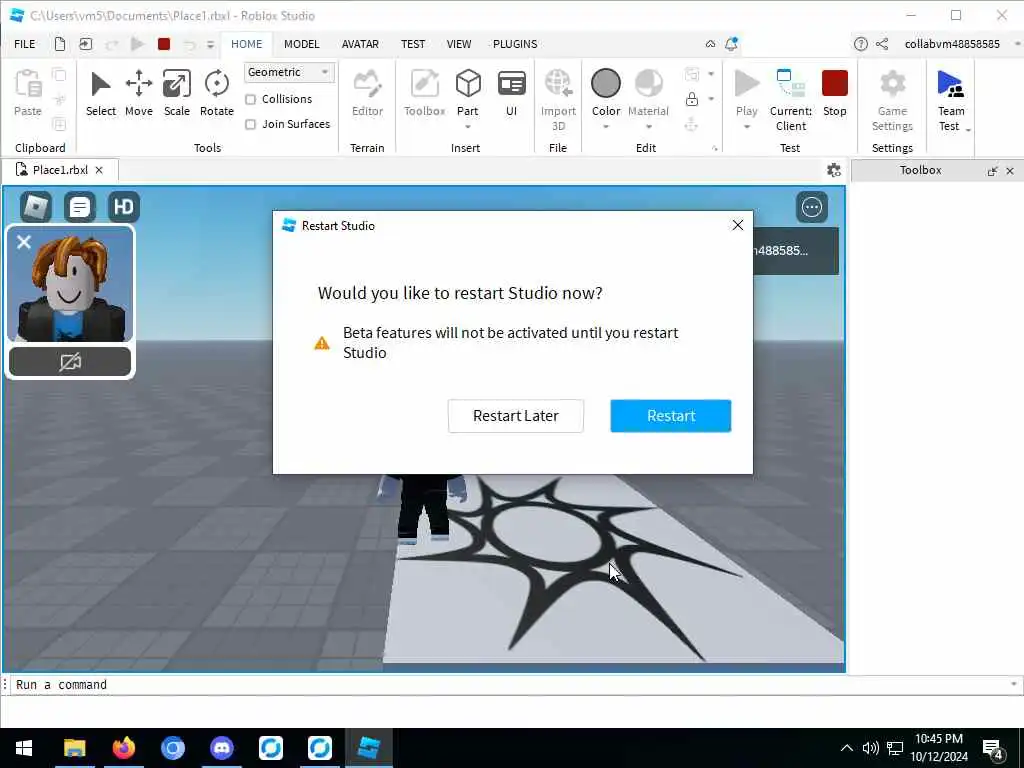Expand the Color dropdown arrow
The height and width of the screenshot is (768, 1024).
[605, 127]
